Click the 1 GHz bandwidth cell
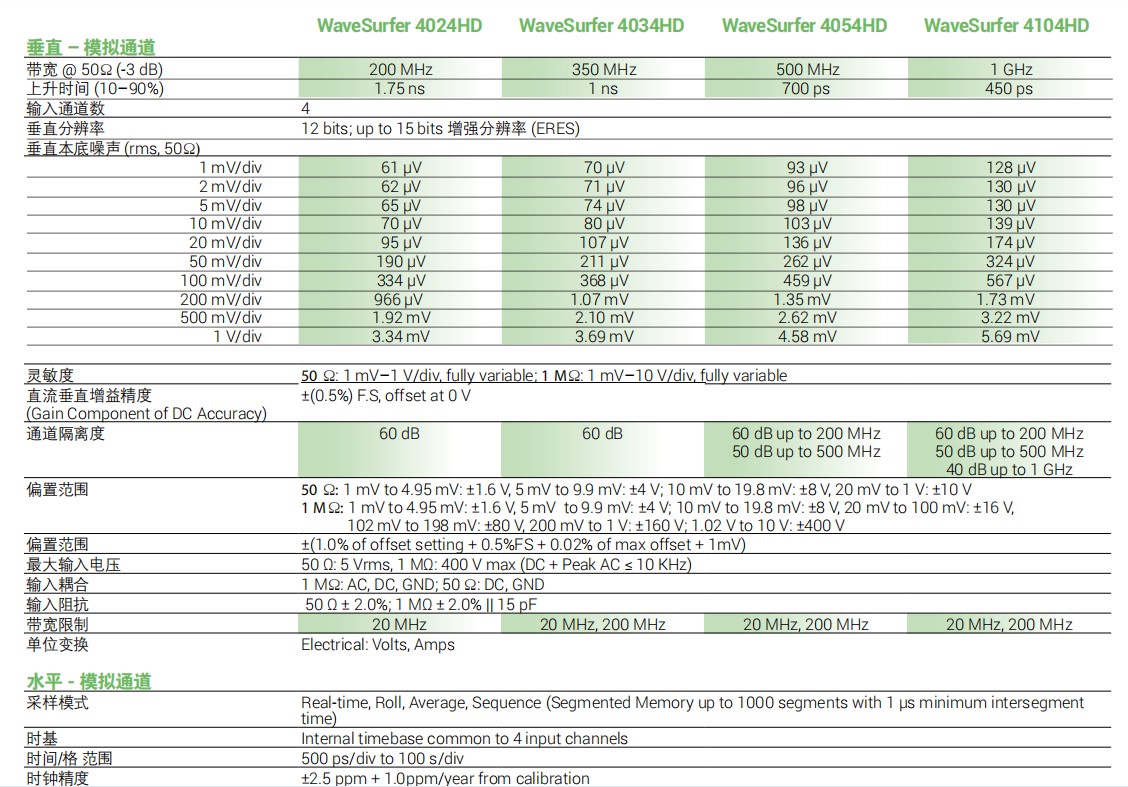 pos(1011,70)
